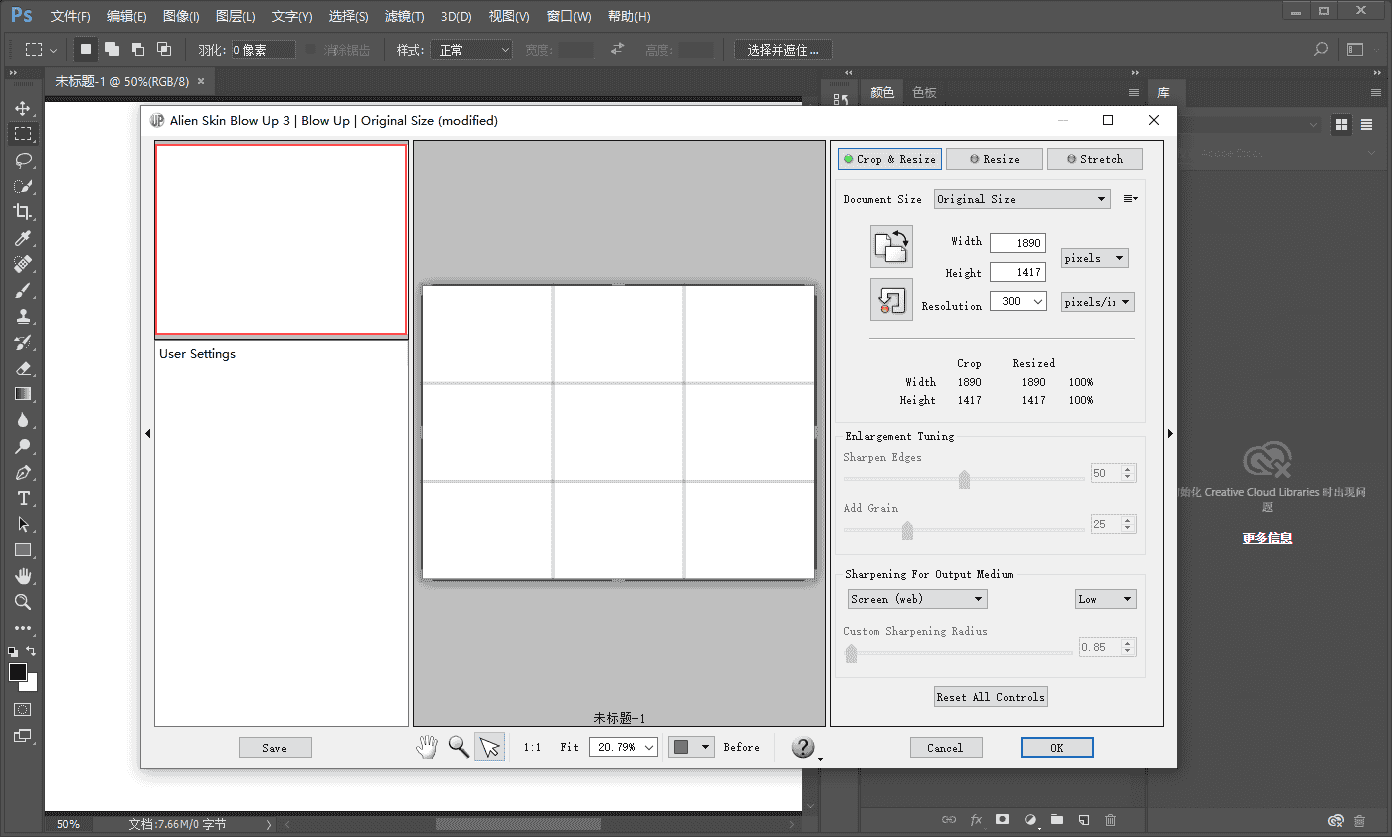This screenshot has width=1392, height=837.
Task: Switch to Resize mode
Action: click(993, 159)
